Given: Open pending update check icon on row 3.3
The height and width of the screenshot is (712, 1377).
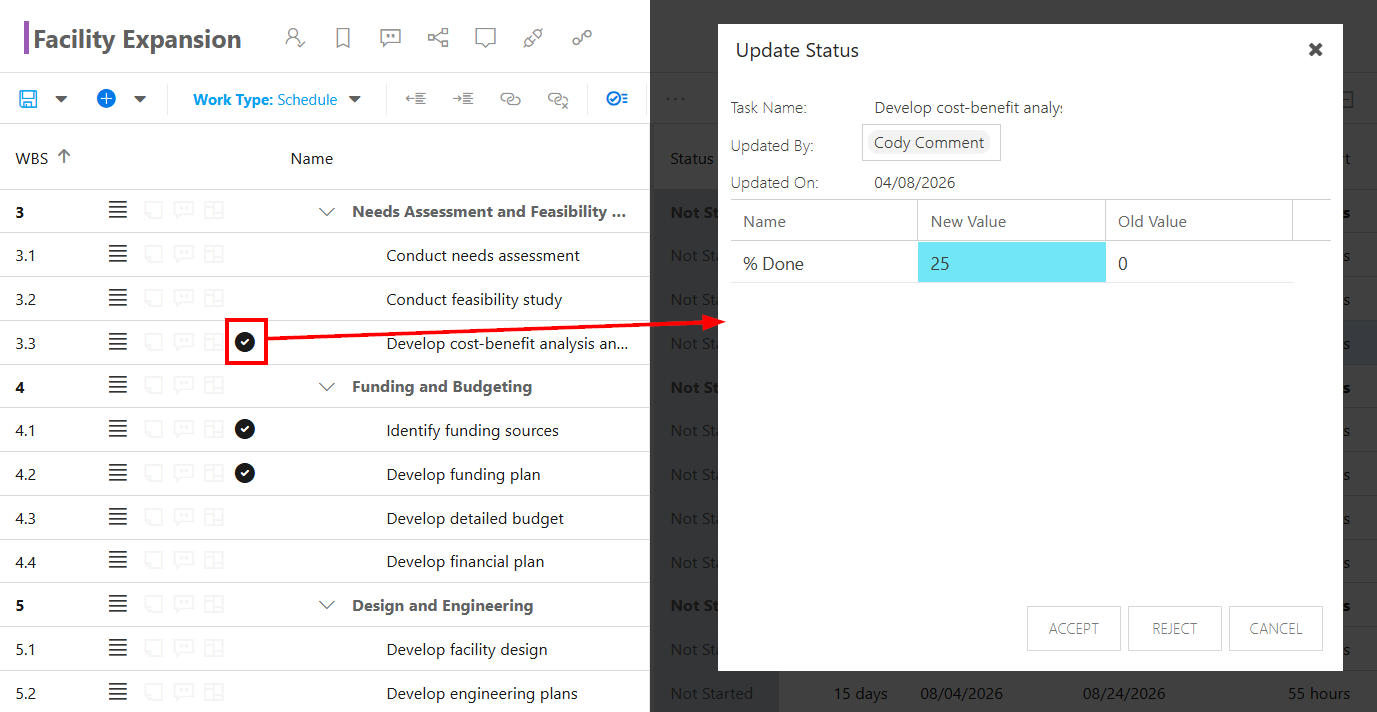Looking at the screenshot, I should click(x=245, y=342).
